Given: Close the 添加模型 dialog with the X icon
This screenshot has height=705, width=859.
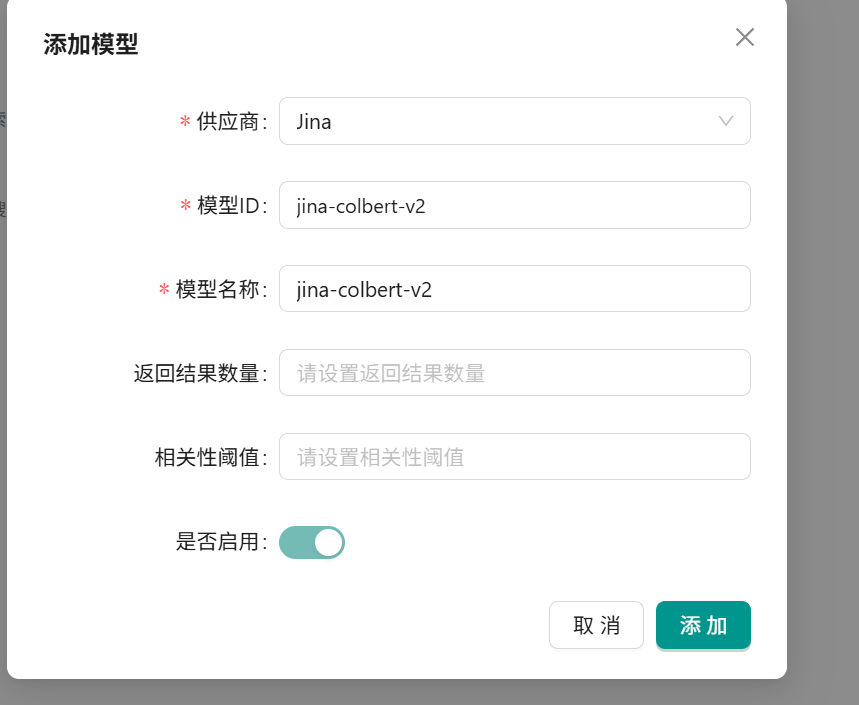Looking at the screenshot, I should click(744, 38).
